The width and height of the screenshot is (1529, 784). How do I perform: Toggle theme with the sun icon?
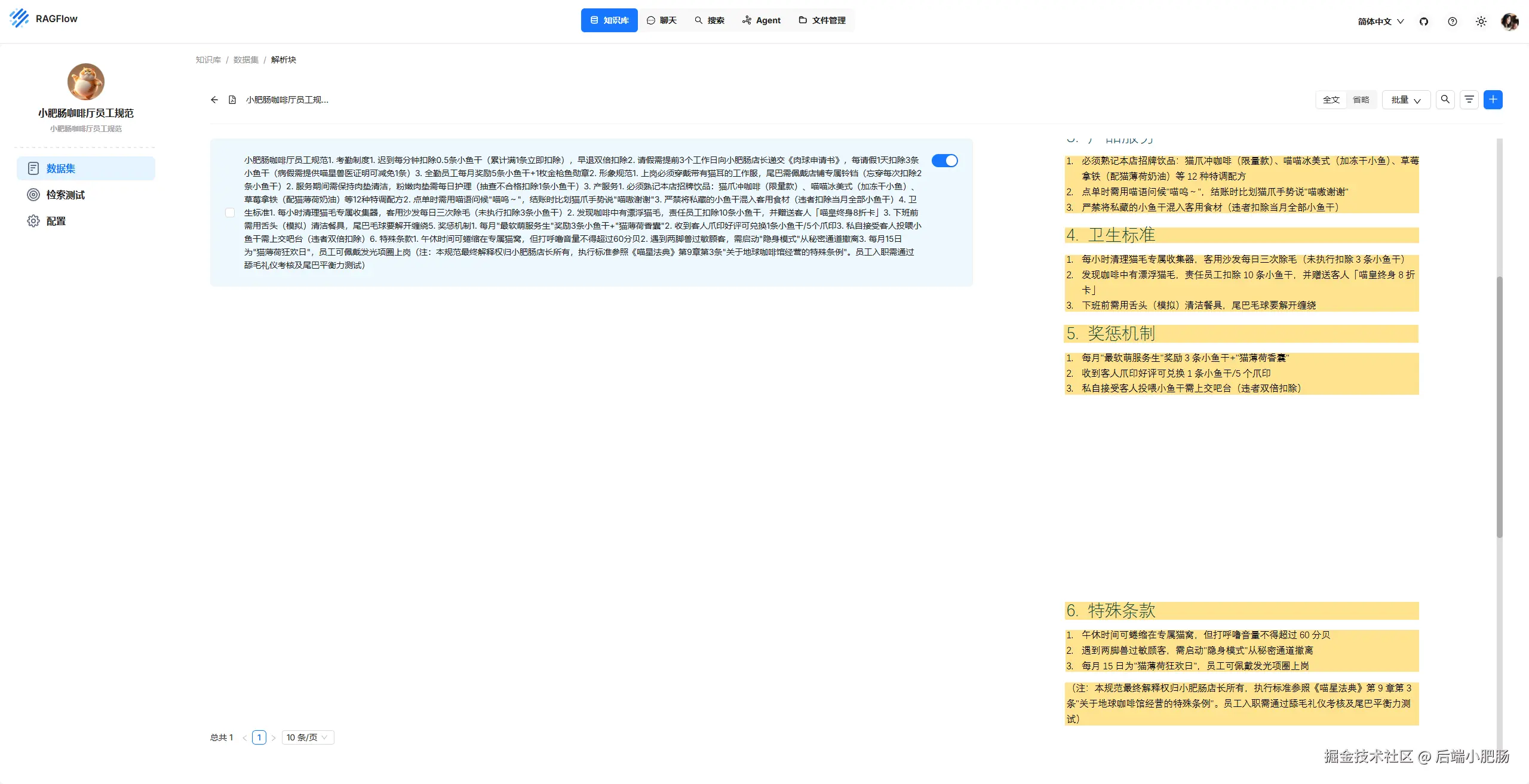(1481, 21)
